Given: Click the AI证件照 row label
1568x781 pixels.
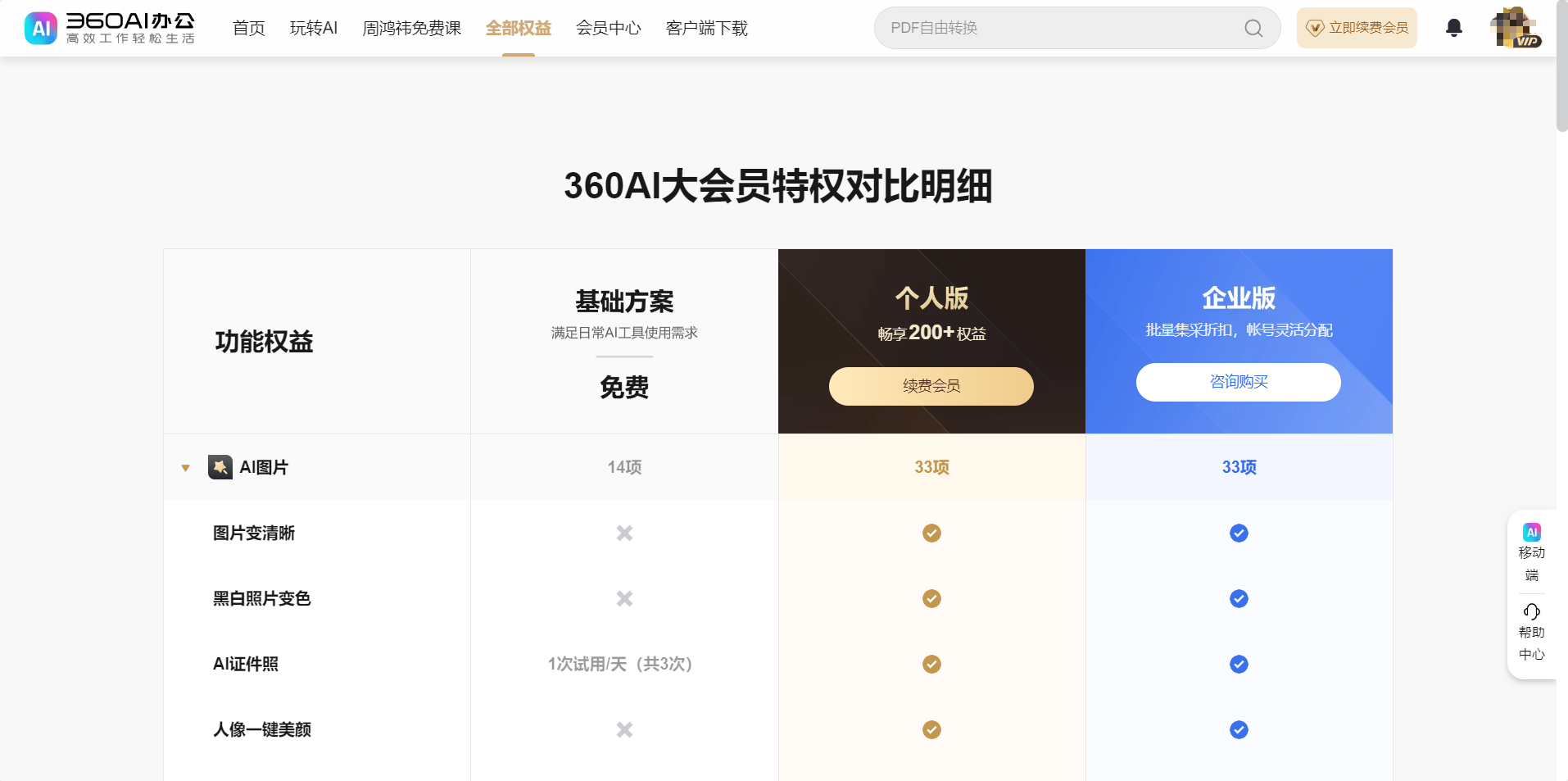Looking at the screenshot, I should pyautogui.click(x=246, y=664).
